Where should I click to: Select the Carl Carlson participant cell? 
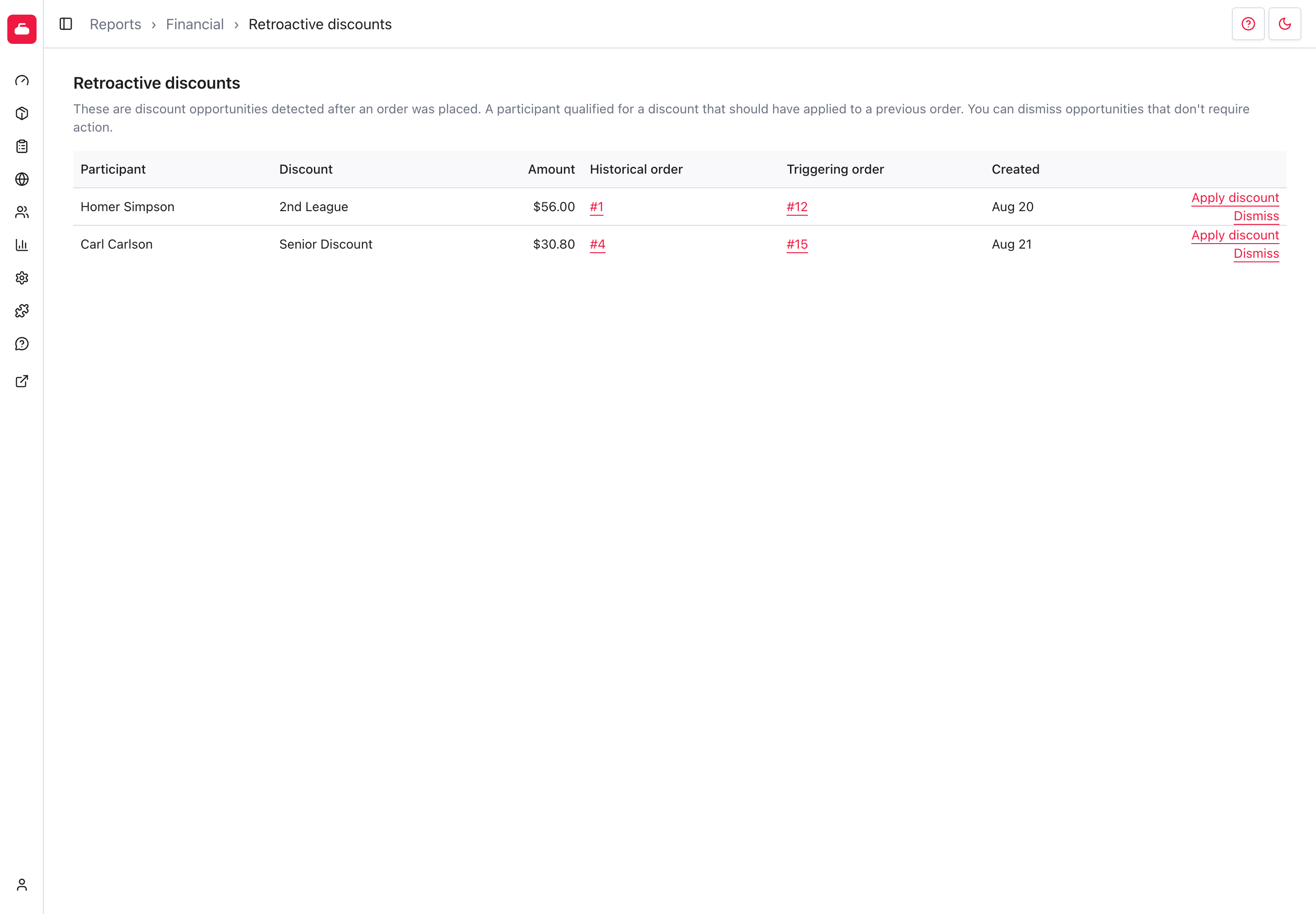[117, 244]
